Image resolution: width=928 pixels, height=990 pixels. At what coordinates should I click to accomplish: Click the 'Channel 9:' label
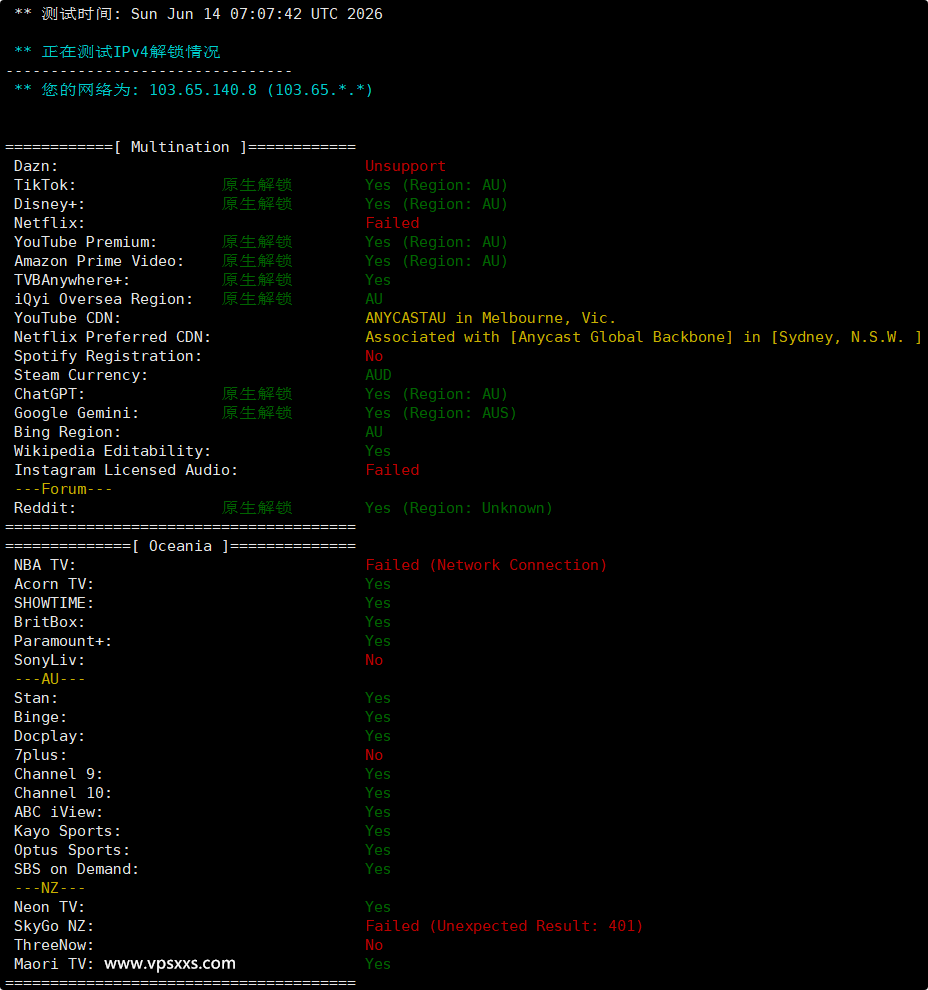[58, 774]
